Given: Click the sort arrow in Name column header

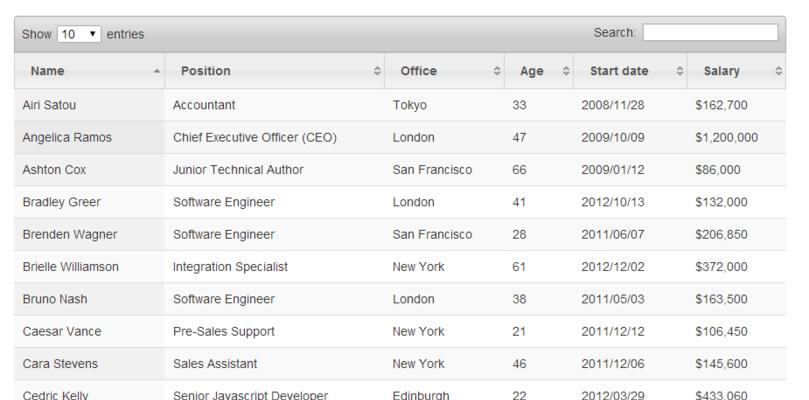Looking at the screenshot, I should coord(157,71).
